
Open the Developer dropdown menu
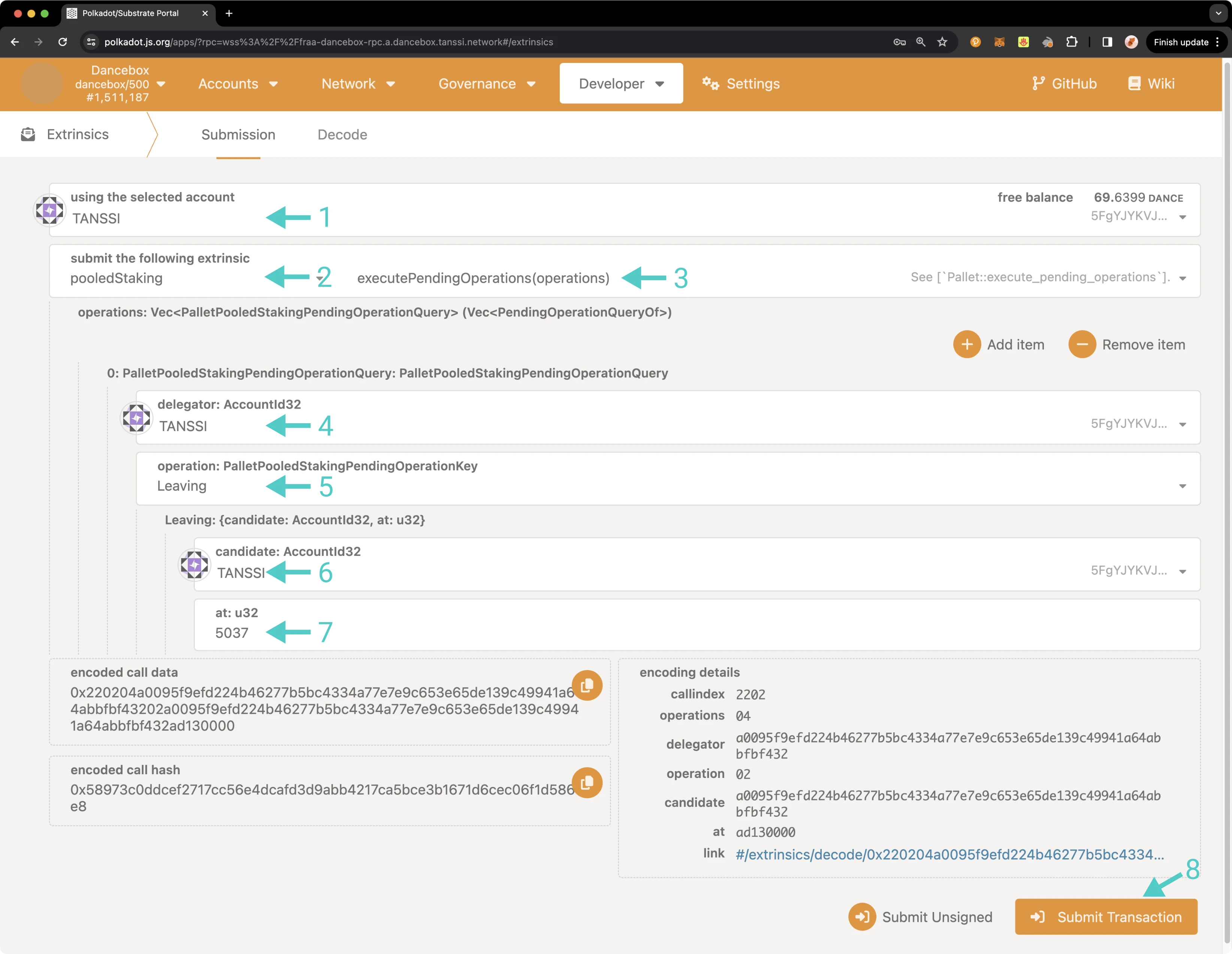click(x=620, y=83)
